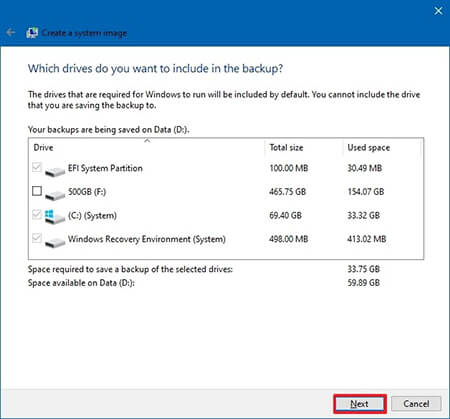Viewport: 450px width, 419px height.
Task: Check the 500GB (F:) drive checkbox
Action: pos(37,191)
